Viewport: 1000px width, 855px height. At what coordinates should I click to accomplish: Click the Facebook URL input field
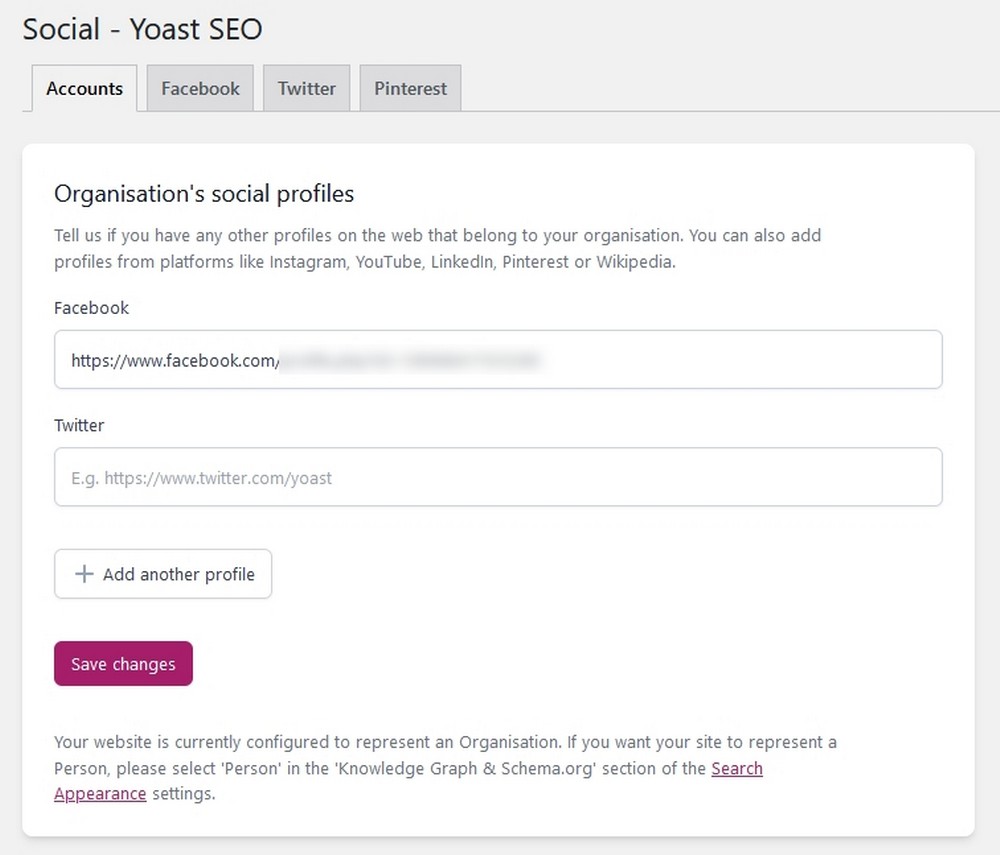click(498, 360)
